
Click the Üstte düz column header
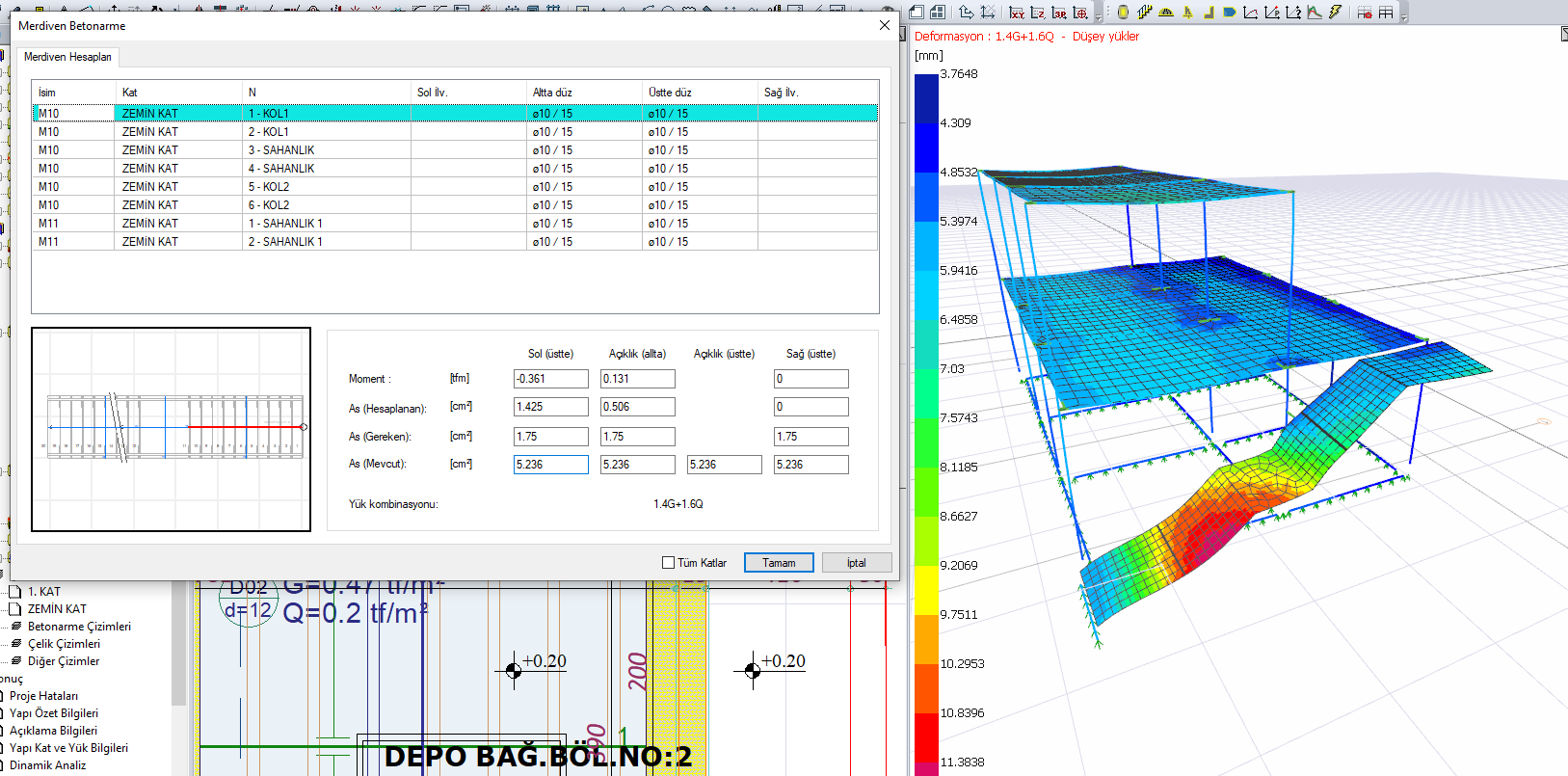[x=700, y=93]
